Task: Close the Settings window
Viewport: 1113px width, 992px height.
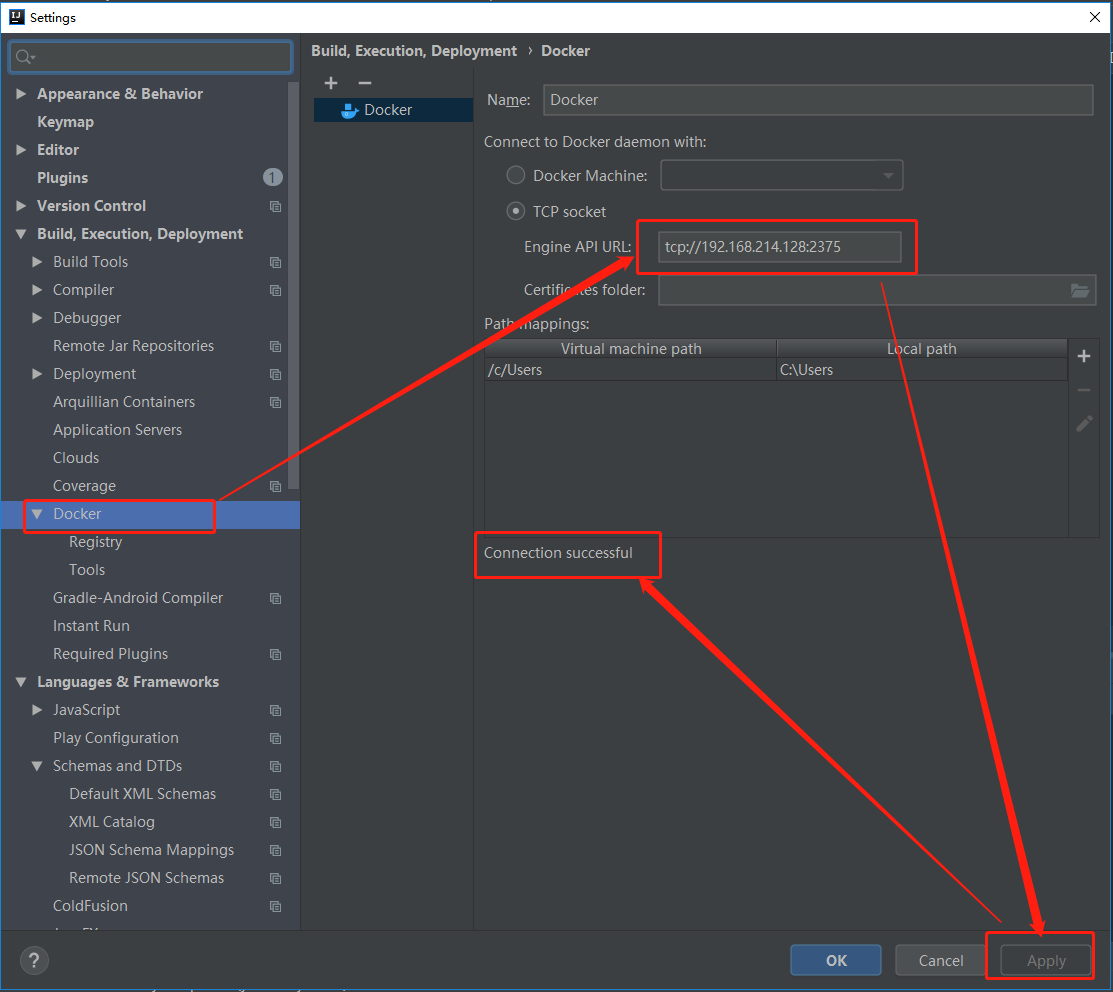Action: (1095, 17)
